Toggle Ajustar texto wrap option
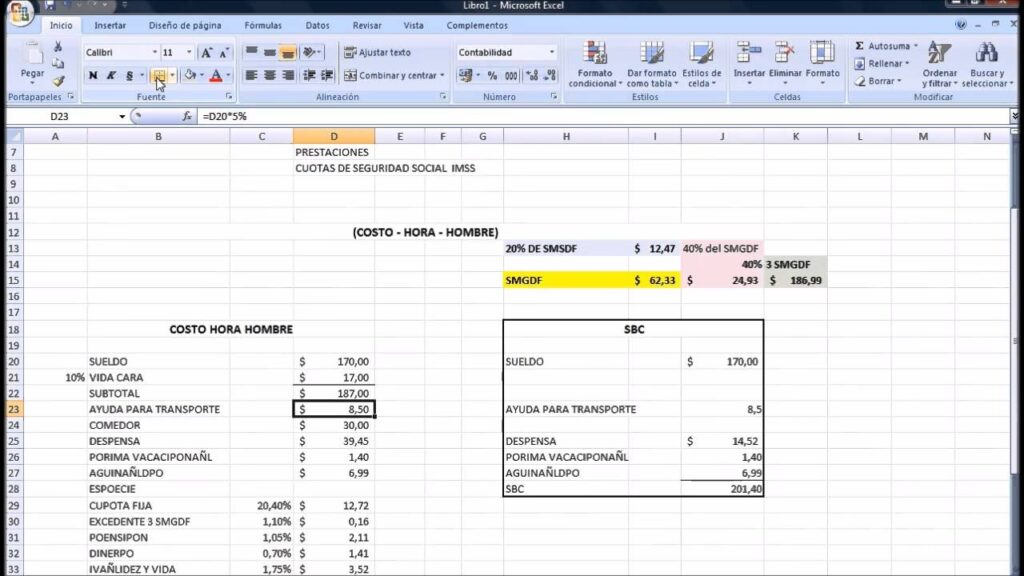 point(377,52)
